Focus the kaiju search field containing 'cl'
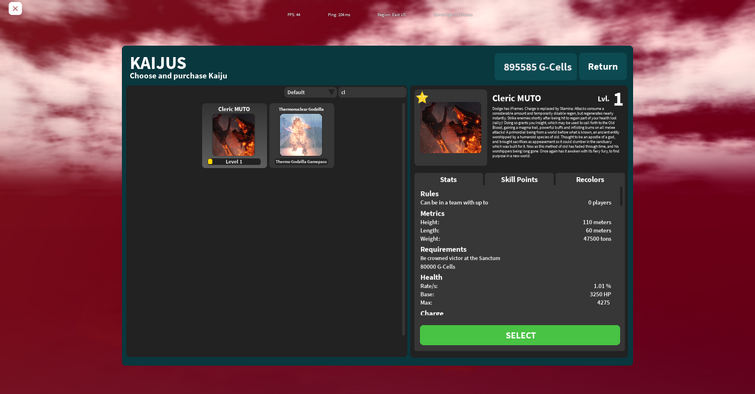Image resolution: width=755 pixels, height=394 pixels. coord(372,92)
